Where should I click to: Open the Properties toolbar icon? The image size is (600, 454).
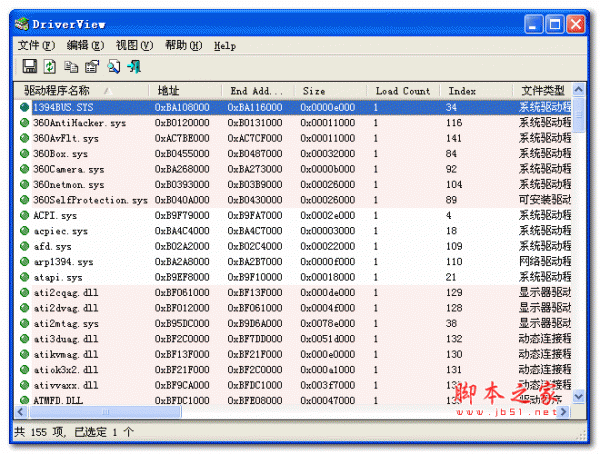(x=92, y=67)
